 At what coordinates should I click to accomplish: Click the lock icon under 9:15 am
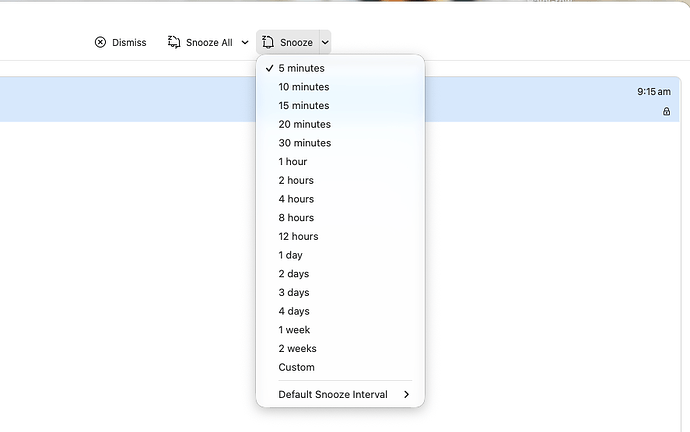pyautogui.click(x=667, y=111)
